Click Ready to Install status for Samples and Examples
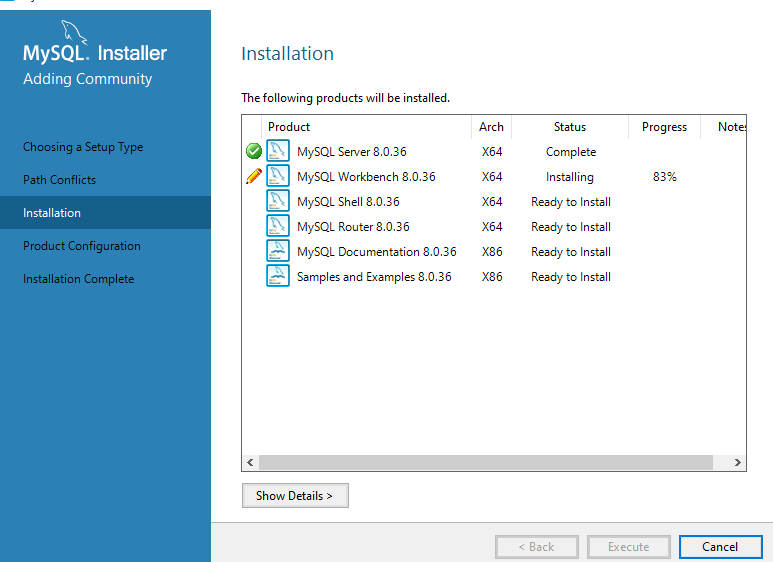The width and height of the screenshot is (773, 562). tap(571, 277)
